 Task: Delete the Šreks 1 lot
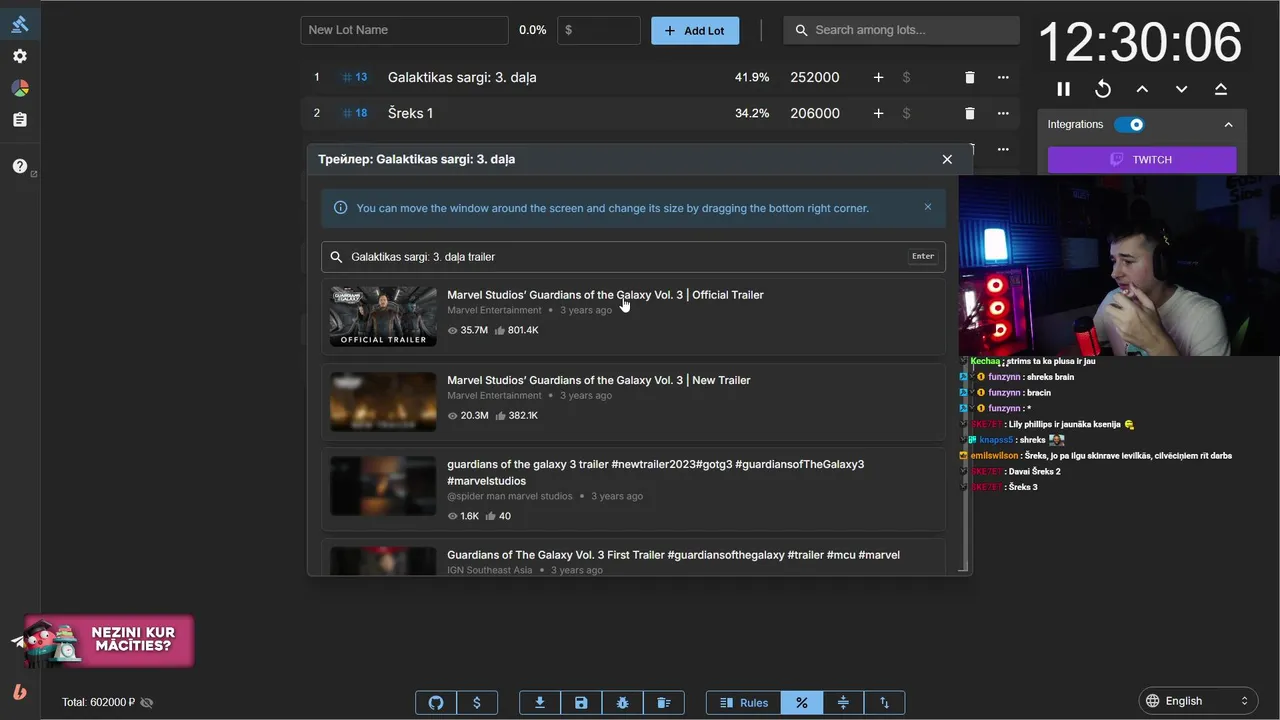969,113
